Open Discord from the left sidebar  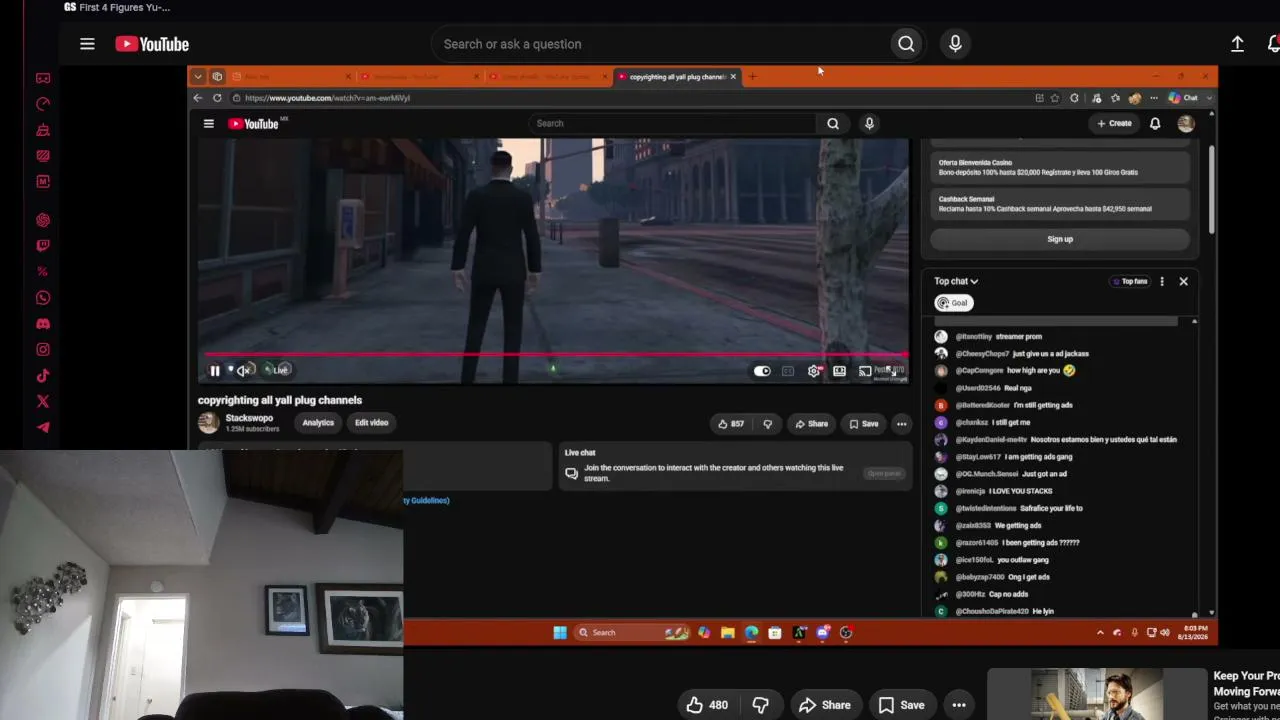(x=43, y=324)
